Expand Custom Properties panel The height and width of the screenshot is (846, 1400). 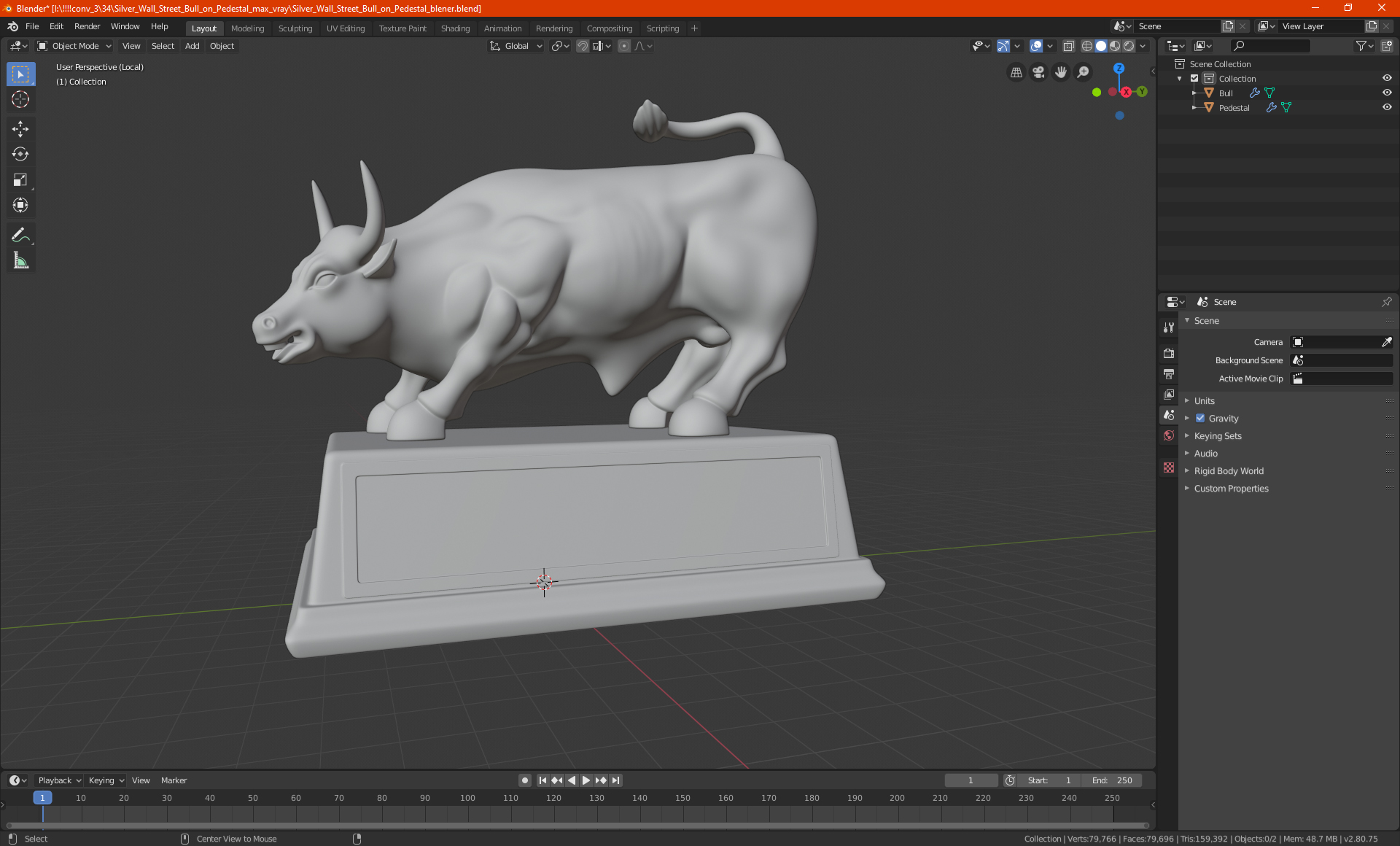pyautogui.click(x=1231, y=489)
